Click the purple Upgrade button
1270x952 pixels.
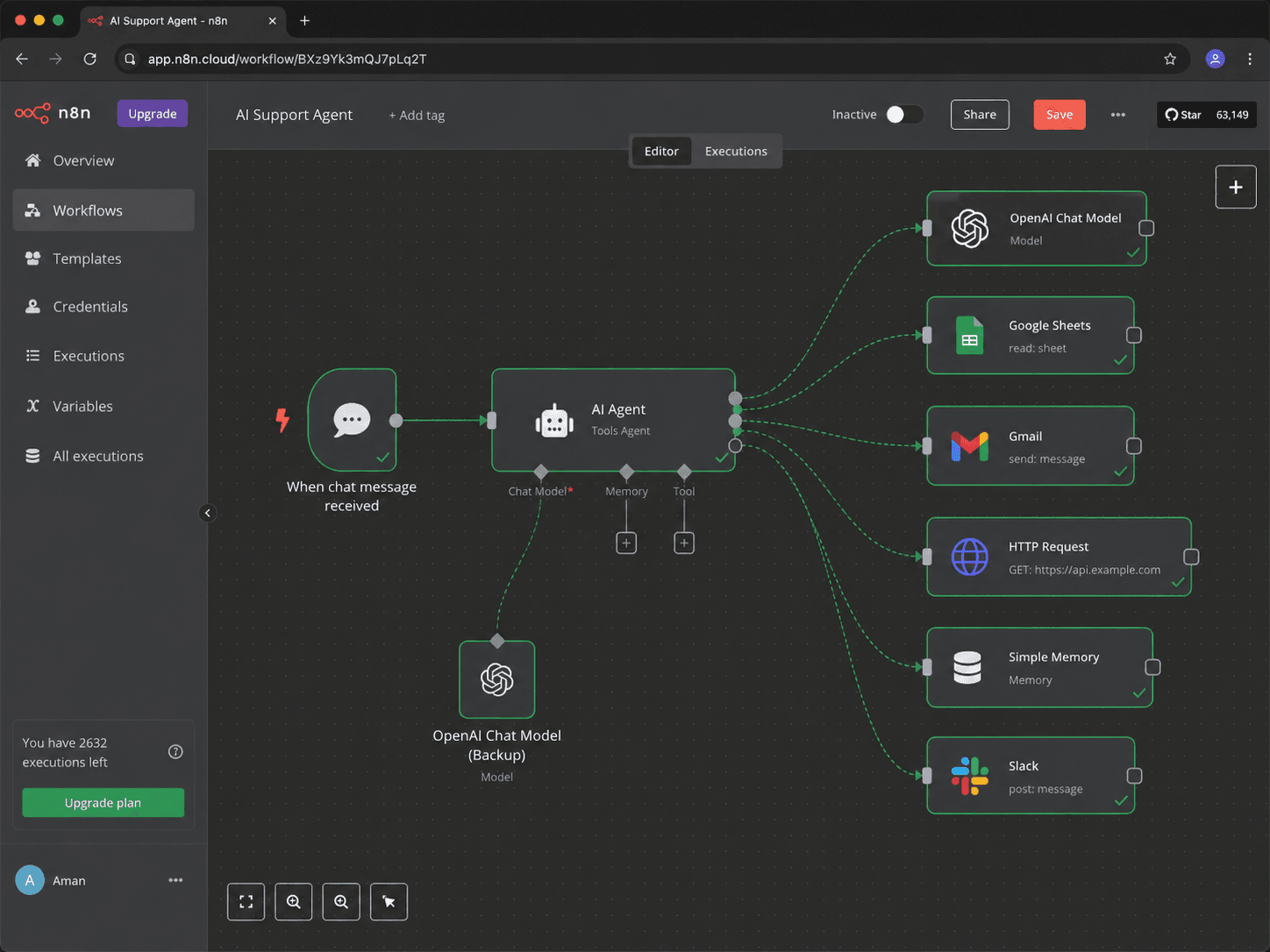point(153,114)
